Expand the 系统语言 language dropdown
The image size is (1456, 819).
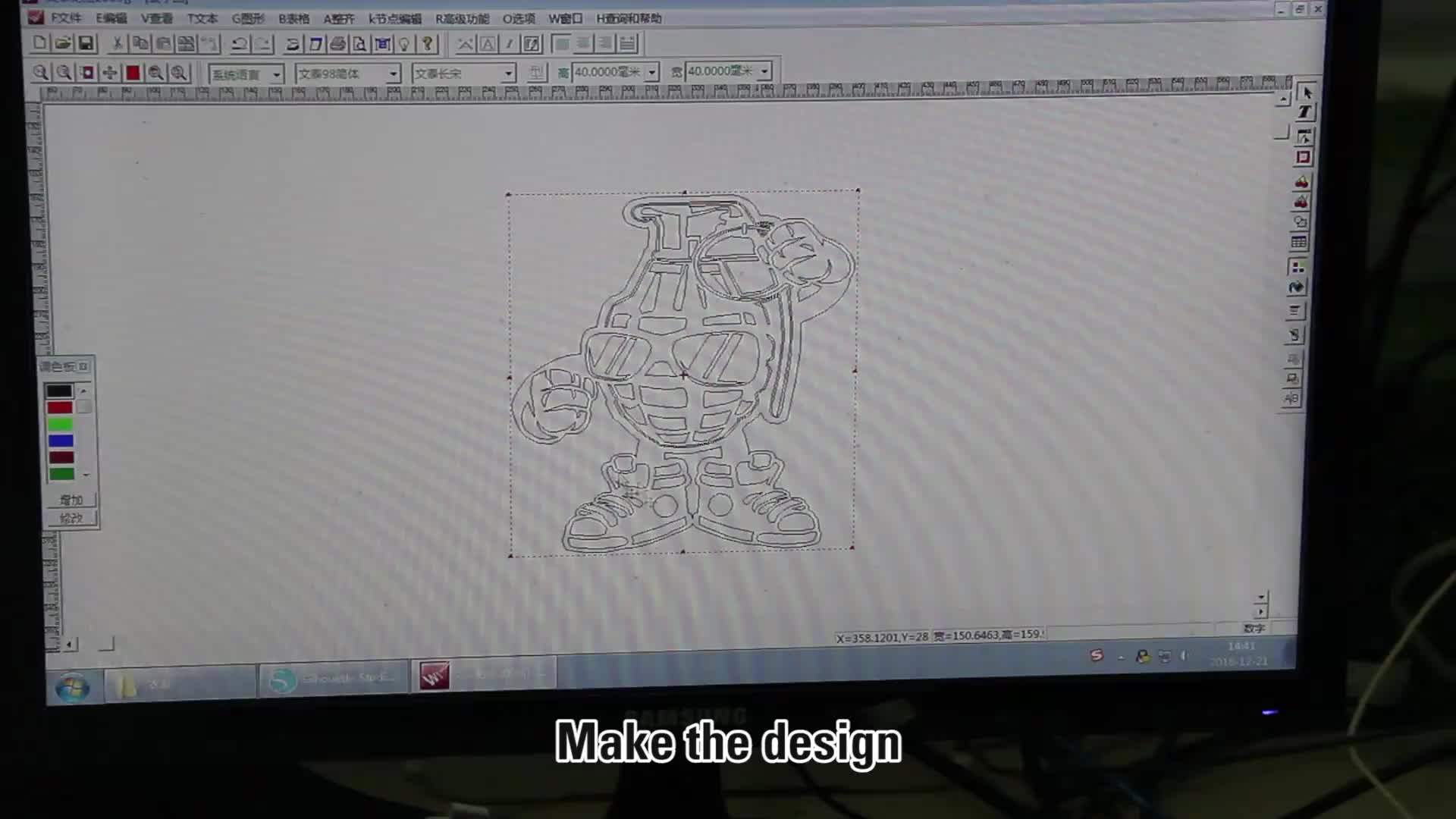[277, 74]
